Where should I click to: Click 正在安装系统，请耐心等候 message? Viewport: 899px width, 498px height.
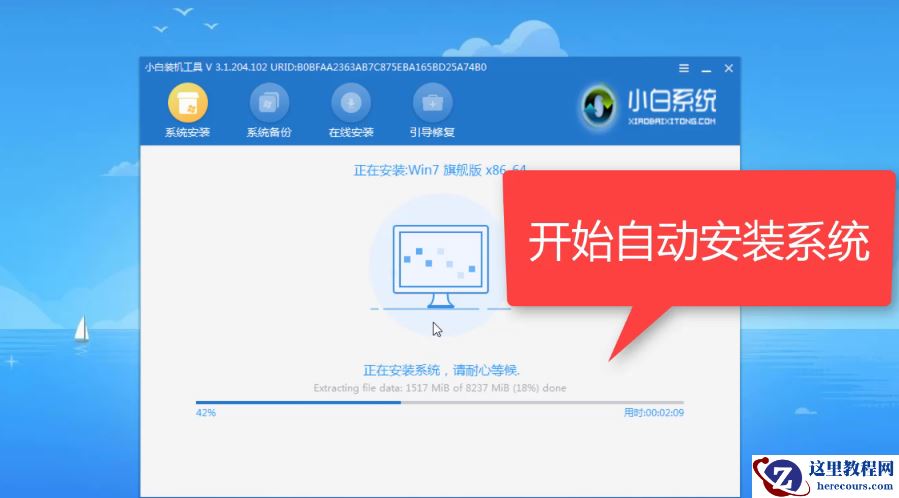(x=441, y=370)
